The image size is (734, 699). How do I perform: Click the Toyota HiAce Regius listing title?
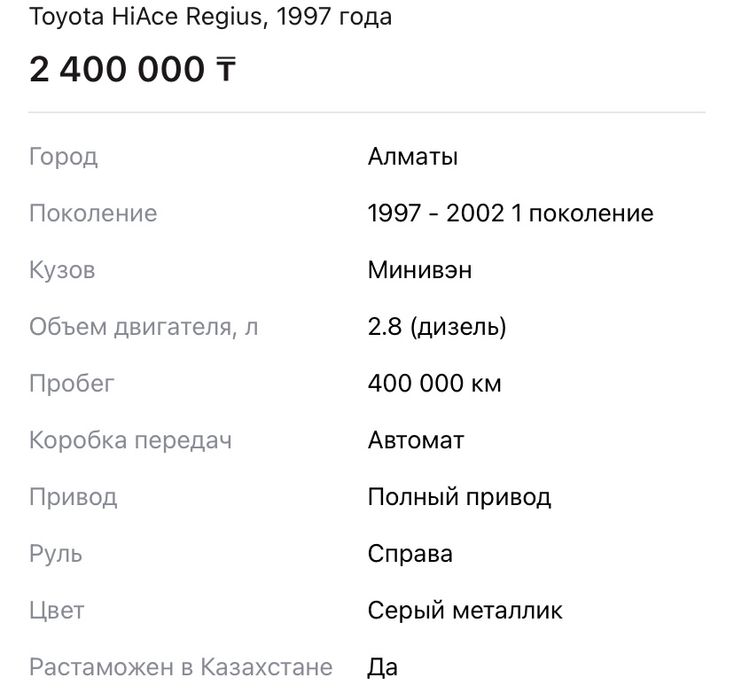click(x=210, y=17)
